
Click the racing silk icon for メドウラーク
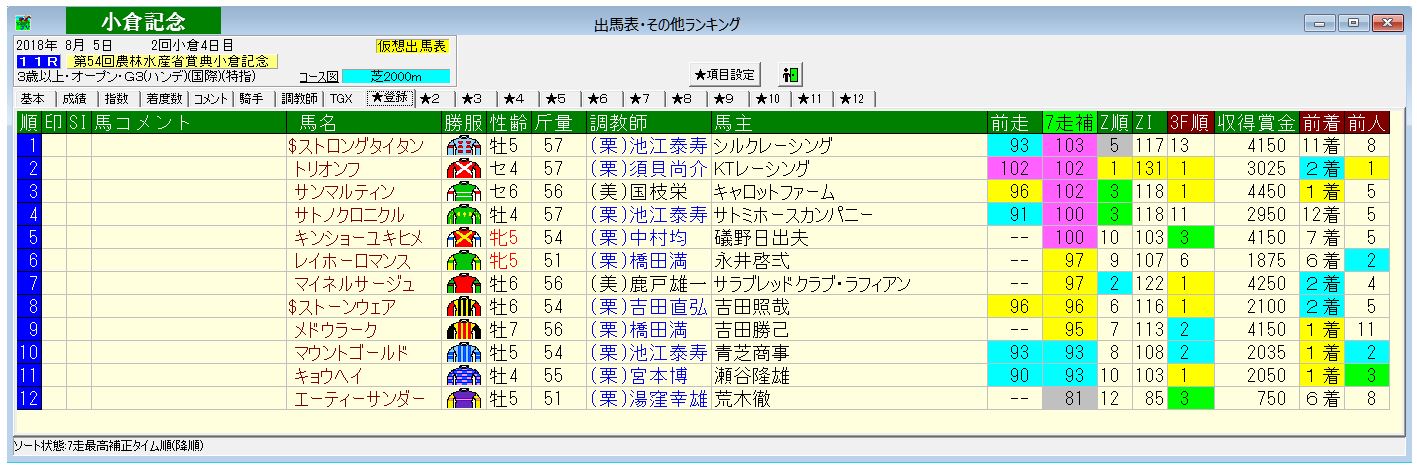click(464, 329)
